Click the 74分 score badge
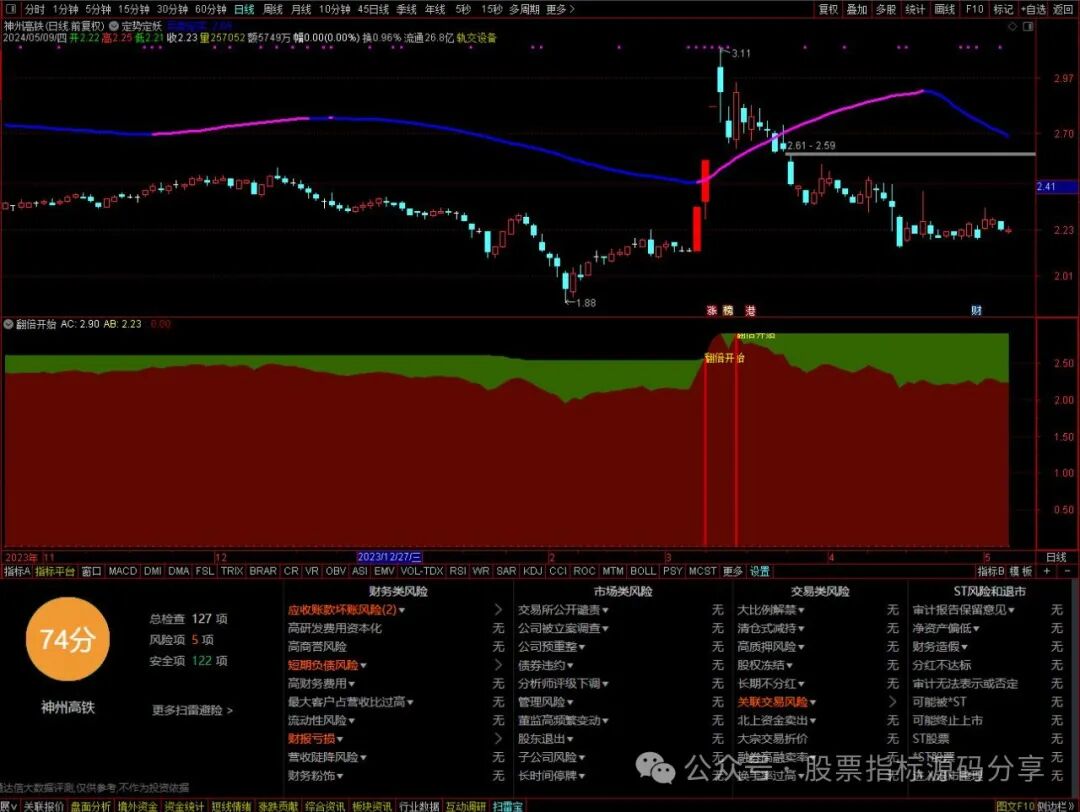Image resolution: width=1080 pixels, height=812 pixels. click(67, 640)
